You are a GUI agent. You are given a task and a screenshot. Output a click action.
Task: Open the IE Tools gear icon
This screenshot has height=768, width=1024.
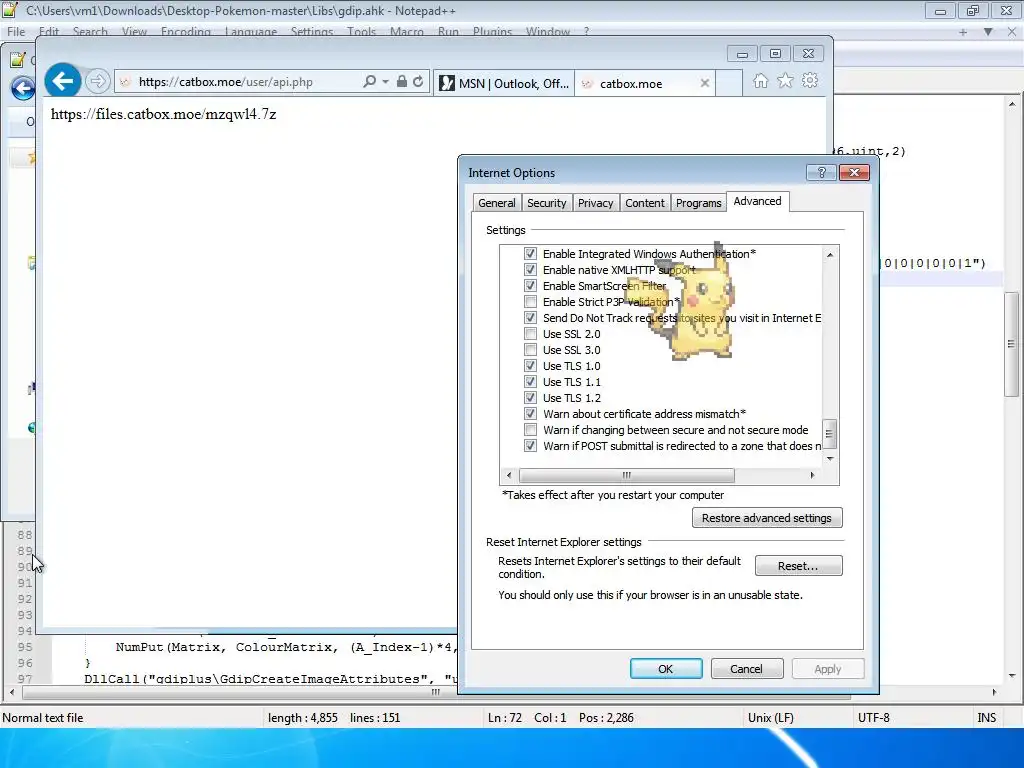click(810, 81)
